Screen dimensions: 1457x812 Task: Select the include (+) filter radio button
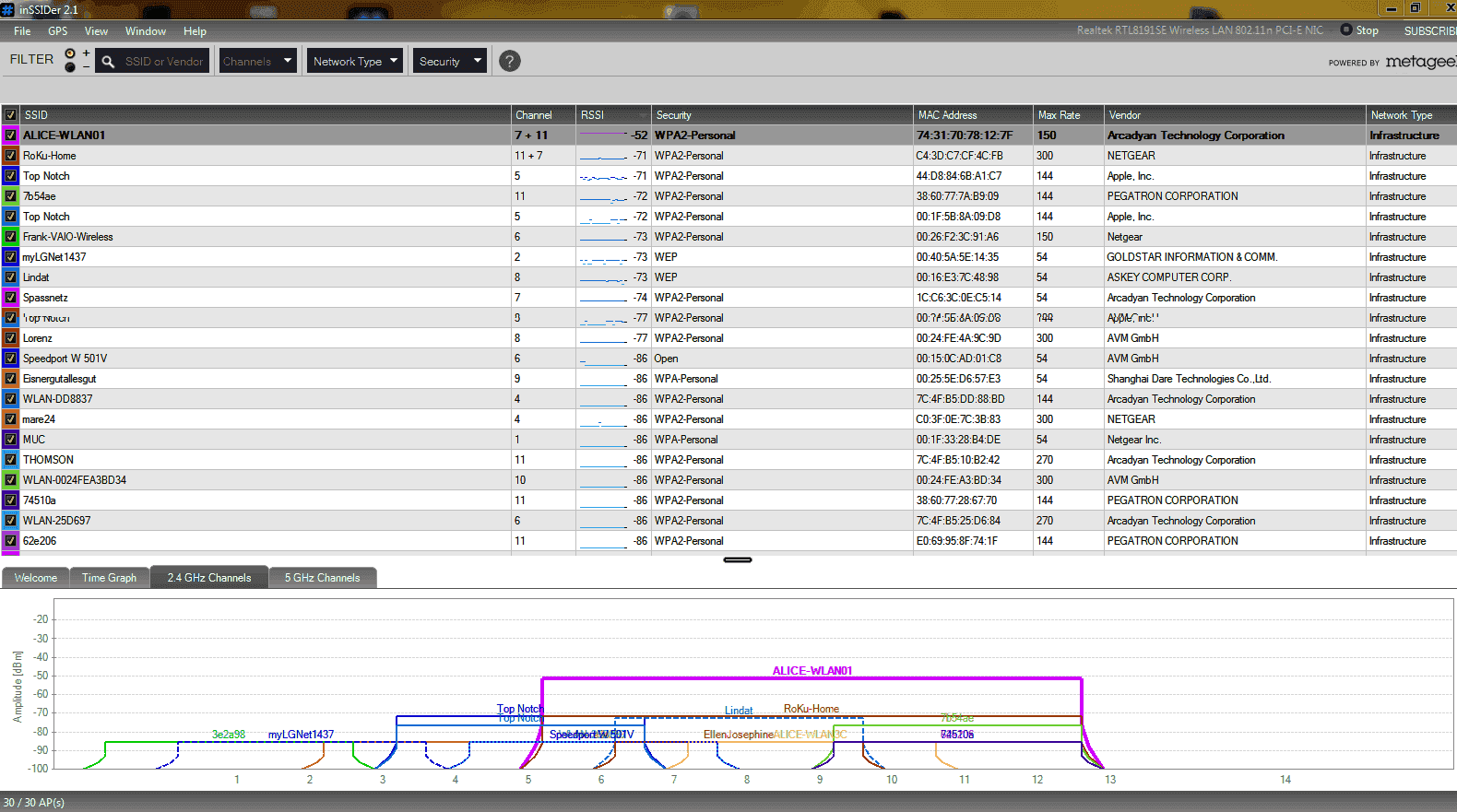[x=70, y=53]
